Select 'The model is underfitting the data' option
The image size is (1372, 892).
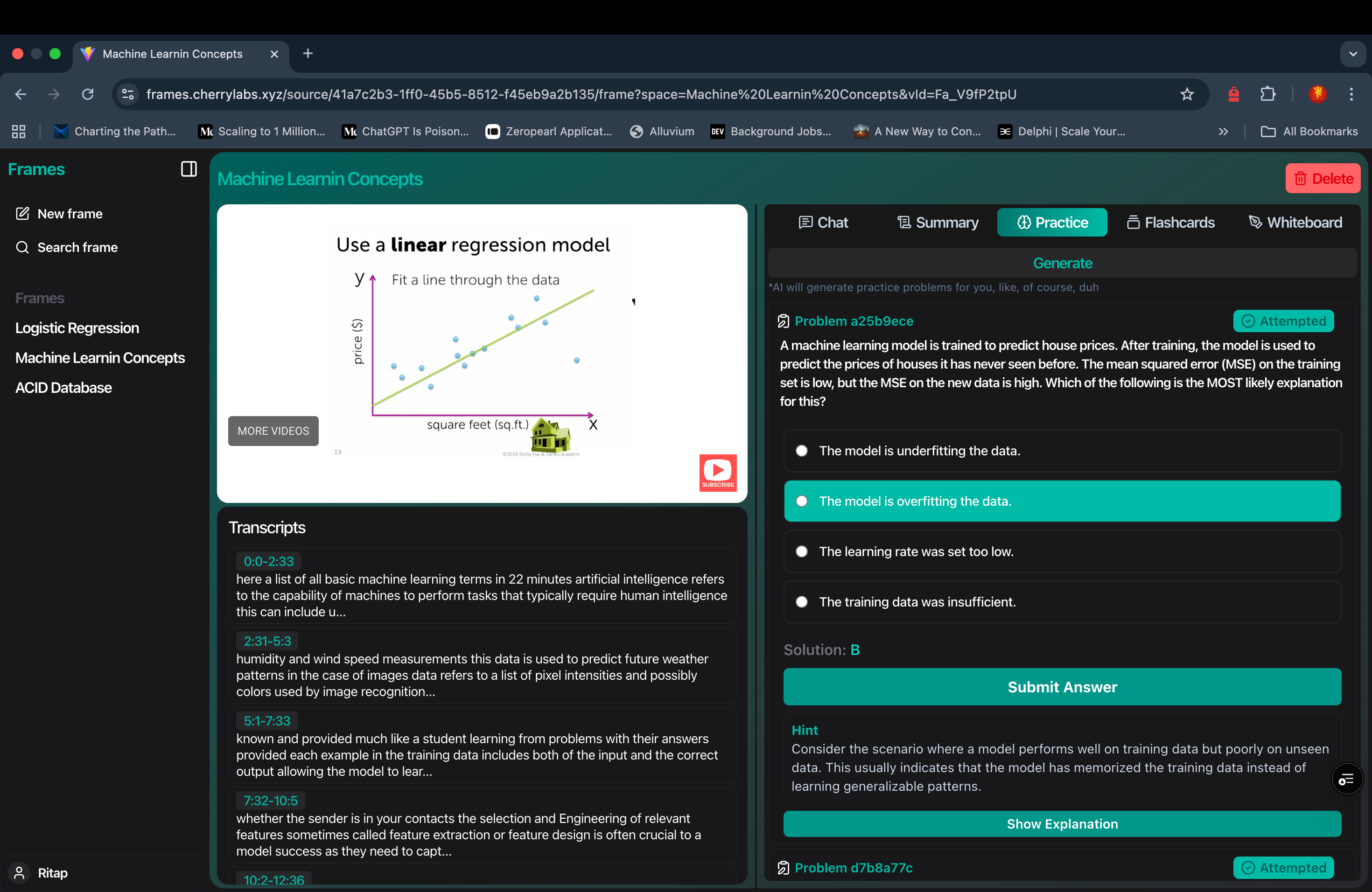pyautogui.click(x=801, y=451)
